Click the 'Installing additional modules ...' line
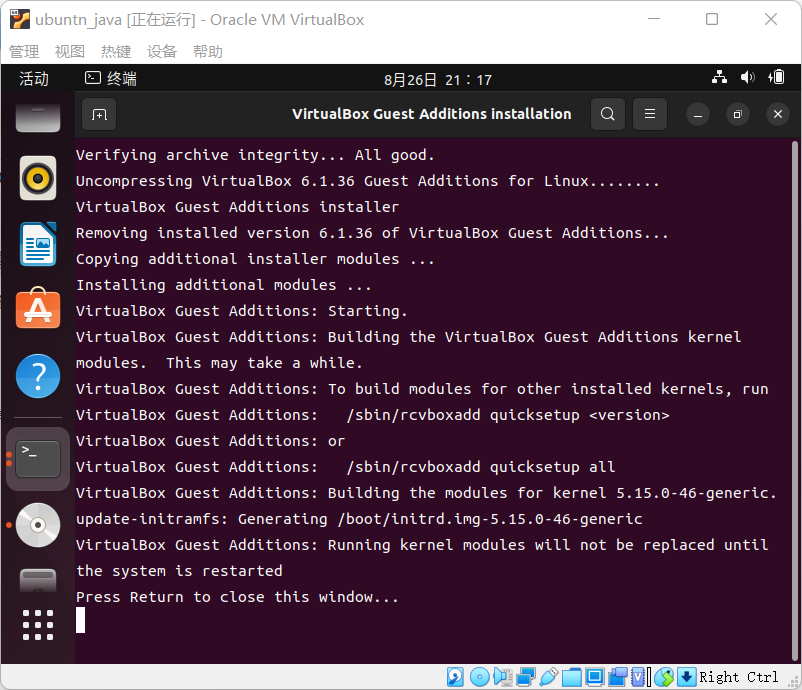Screen dimensions: 802x690 tap(224, 285)
